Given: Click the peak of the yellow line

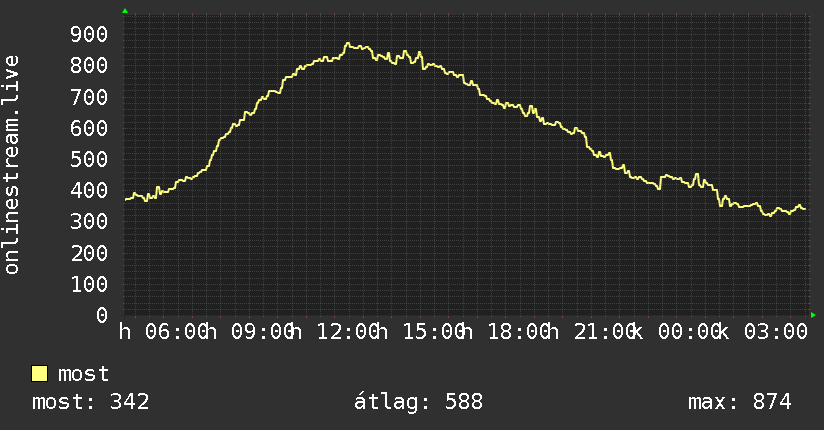Looking at the screenshot, I should coord(347,44).
